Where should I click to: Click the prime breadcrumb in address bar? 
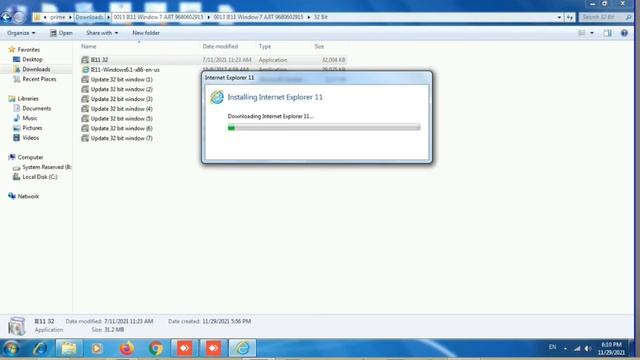click(58, 17)
